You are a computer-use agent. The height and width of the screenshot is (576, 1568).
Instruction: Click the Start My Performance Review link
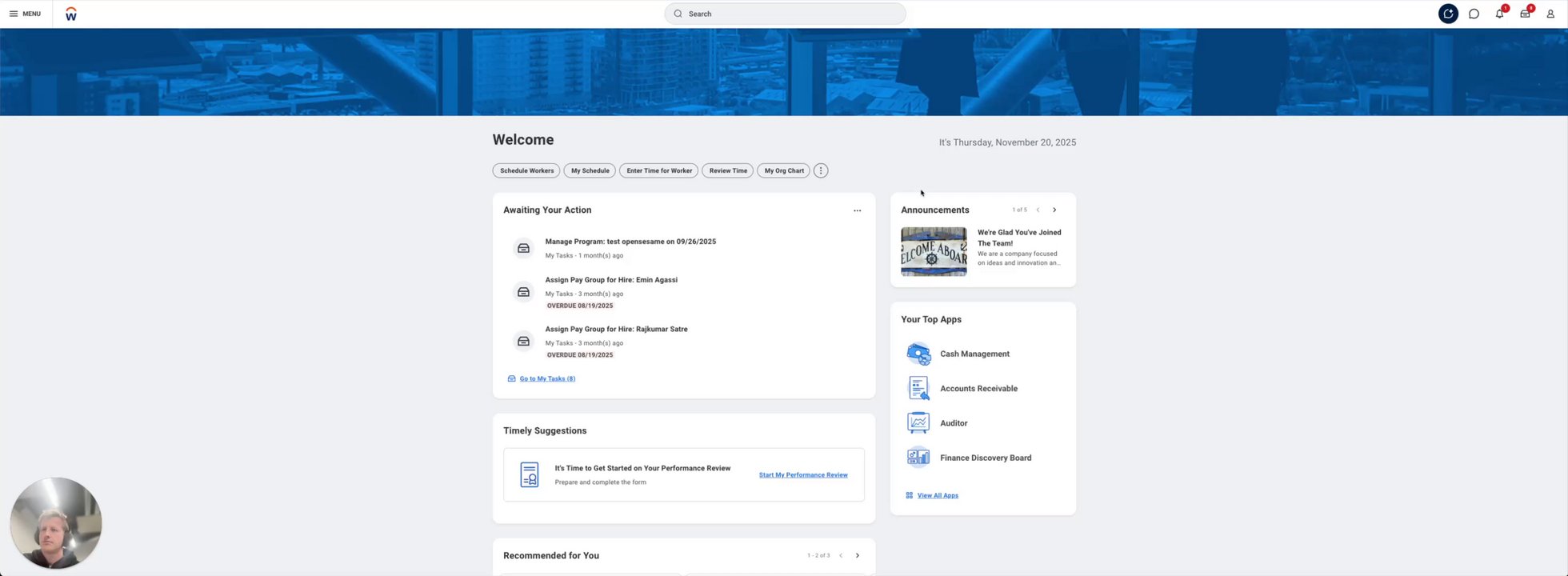click(x=803, y=475)
